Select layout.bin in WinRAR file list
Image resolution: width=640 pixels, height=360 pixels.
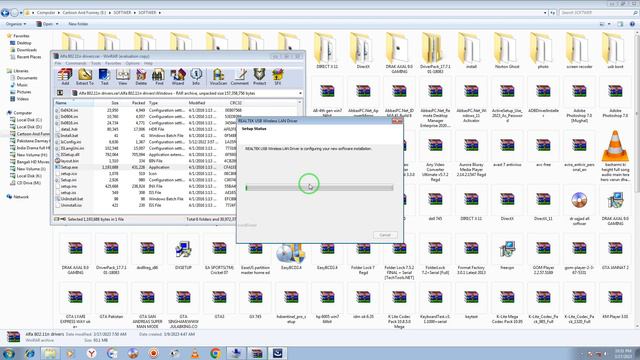point(69,161)
